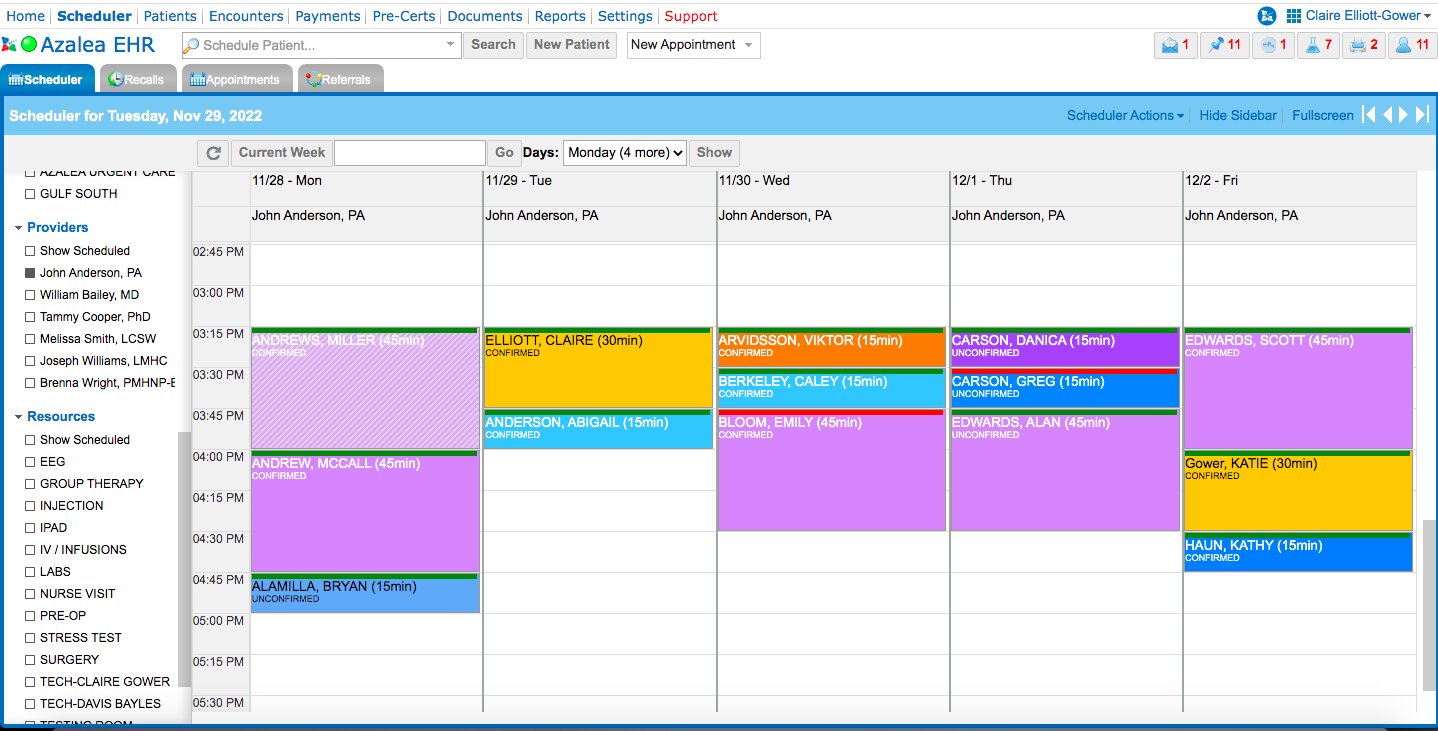Click the Hide Sidebar link
The width and height of the screenshot is (1438, 731).
[x=1237, y=115]
